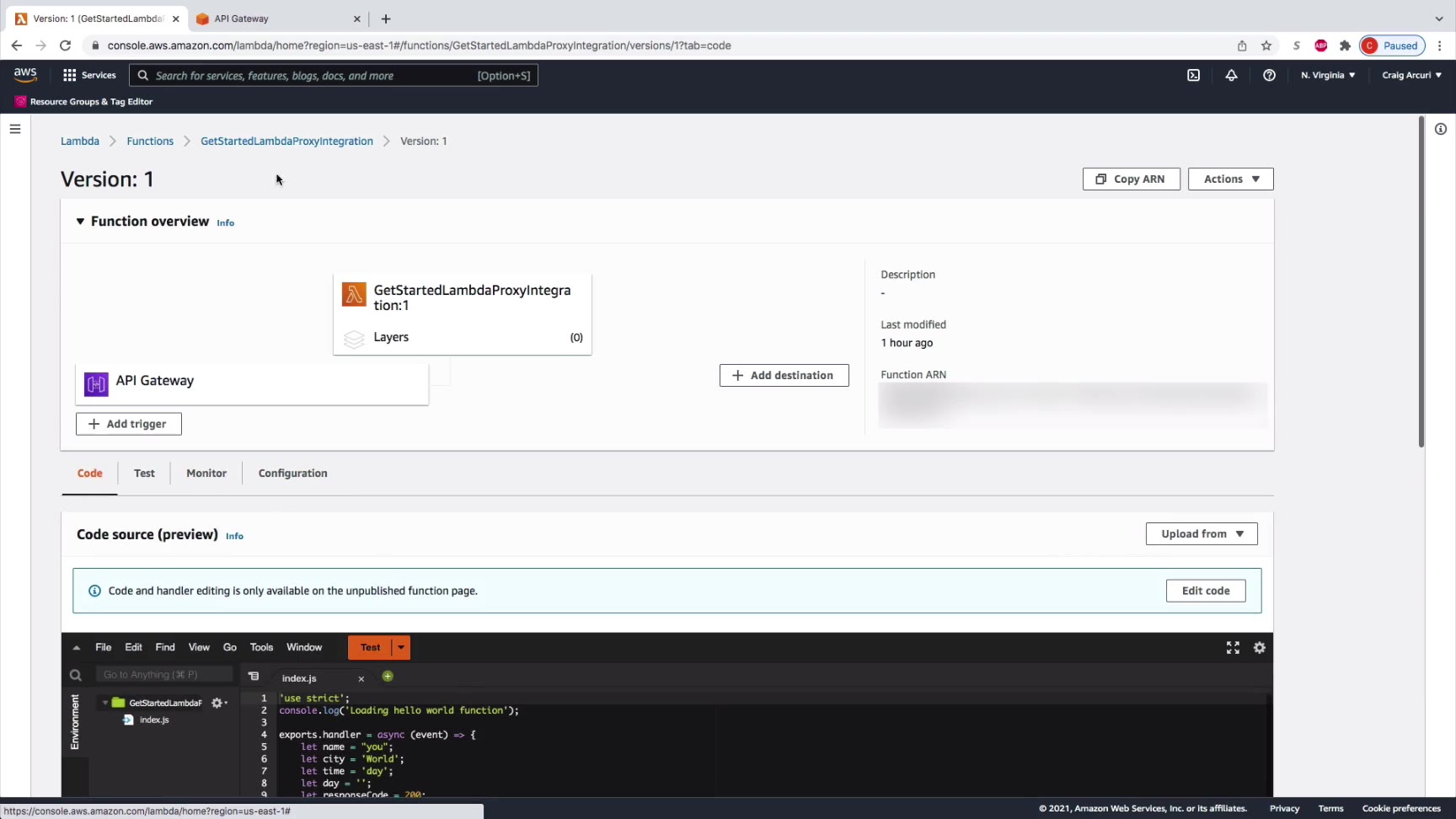This screenshot has width=1456, height=819.
Task: Collapse the Function overview section
Action: click(80, 222)
